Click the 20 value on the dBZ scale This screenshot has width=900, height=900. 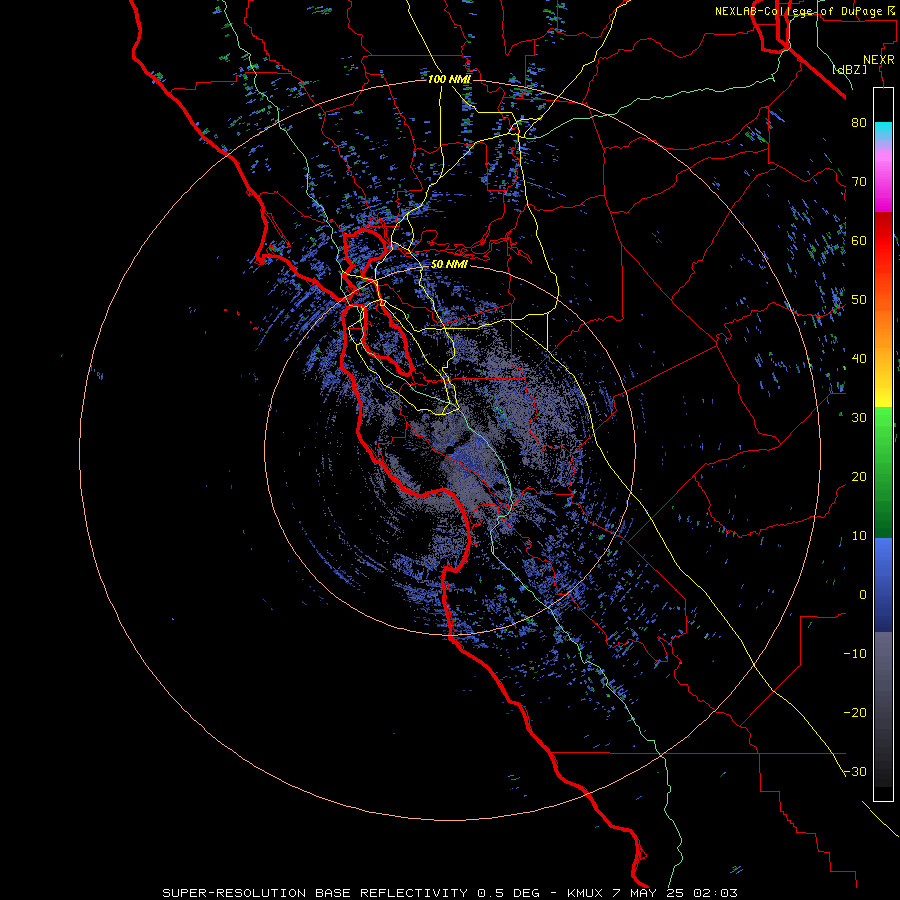pos(859,476)
